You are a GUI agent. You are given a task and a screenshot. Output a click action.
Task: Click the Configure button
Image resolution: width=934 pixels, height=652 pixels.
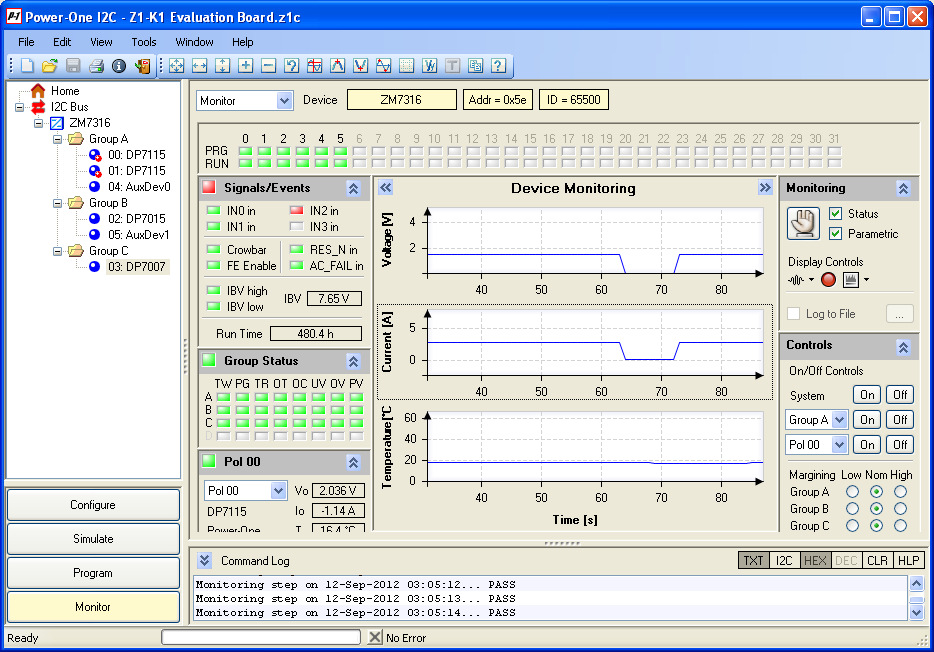tap(92, 505)
